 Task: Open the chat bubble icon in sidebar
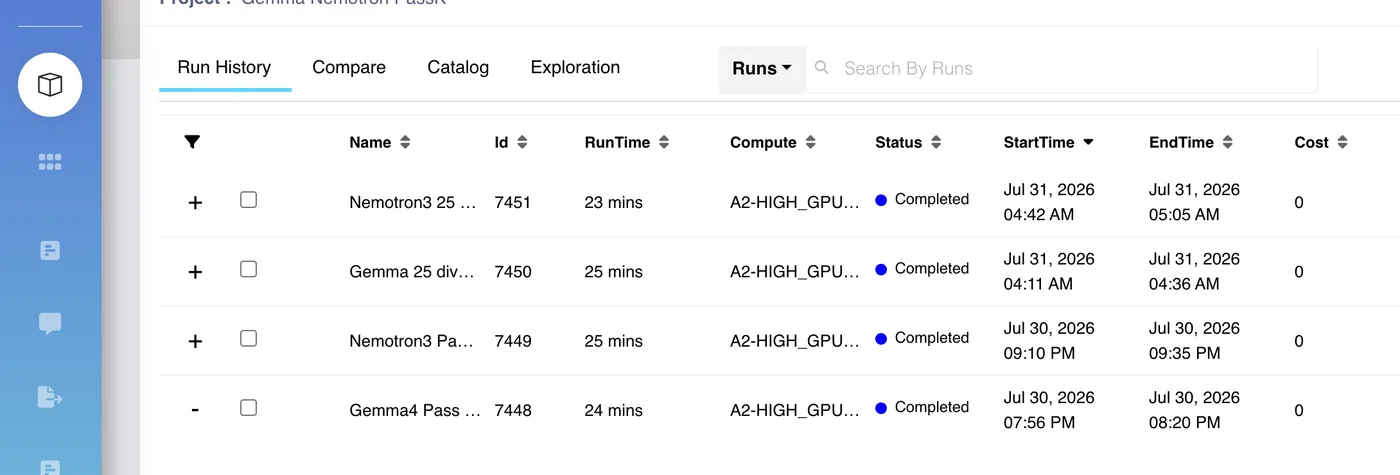pyautogui.click(x=50, y=323)
